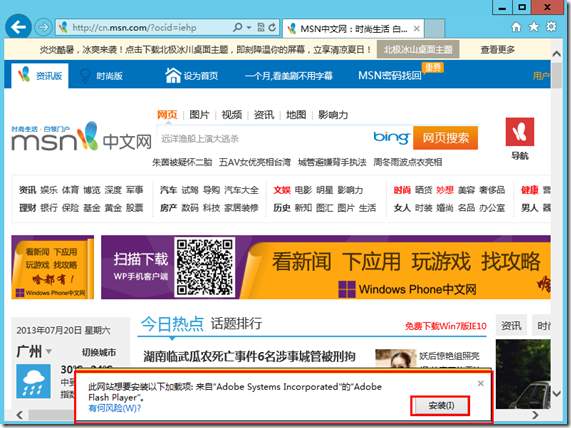Select the 资讯 search tab

pos(264,115)
